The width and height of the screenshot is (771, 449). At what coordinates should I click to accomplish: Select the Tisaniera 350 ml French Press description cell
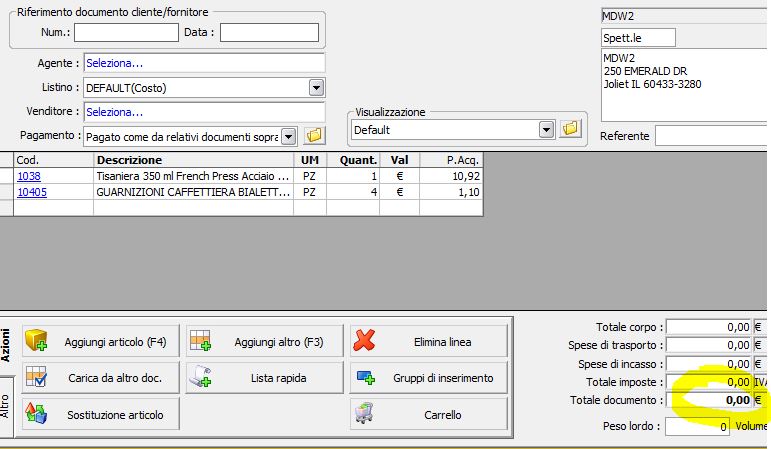[x=193, y=176]
